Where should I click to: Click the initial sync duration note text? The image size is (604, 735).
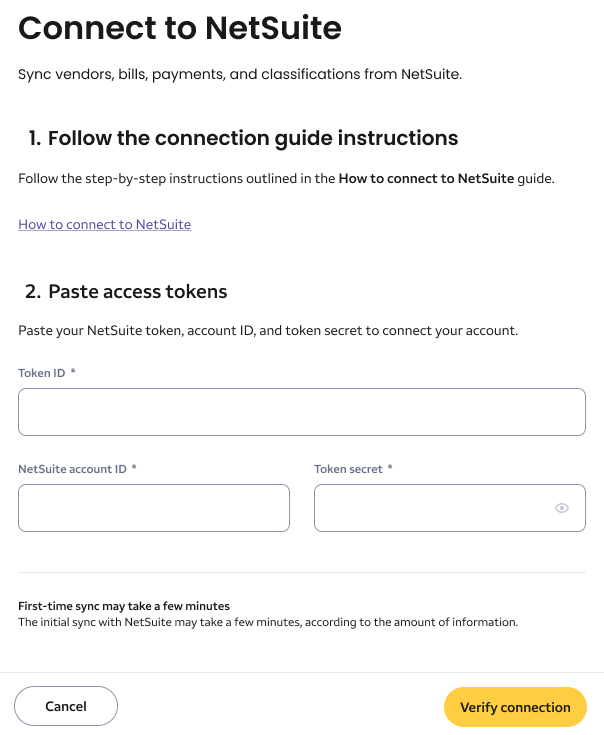point(268,622)
